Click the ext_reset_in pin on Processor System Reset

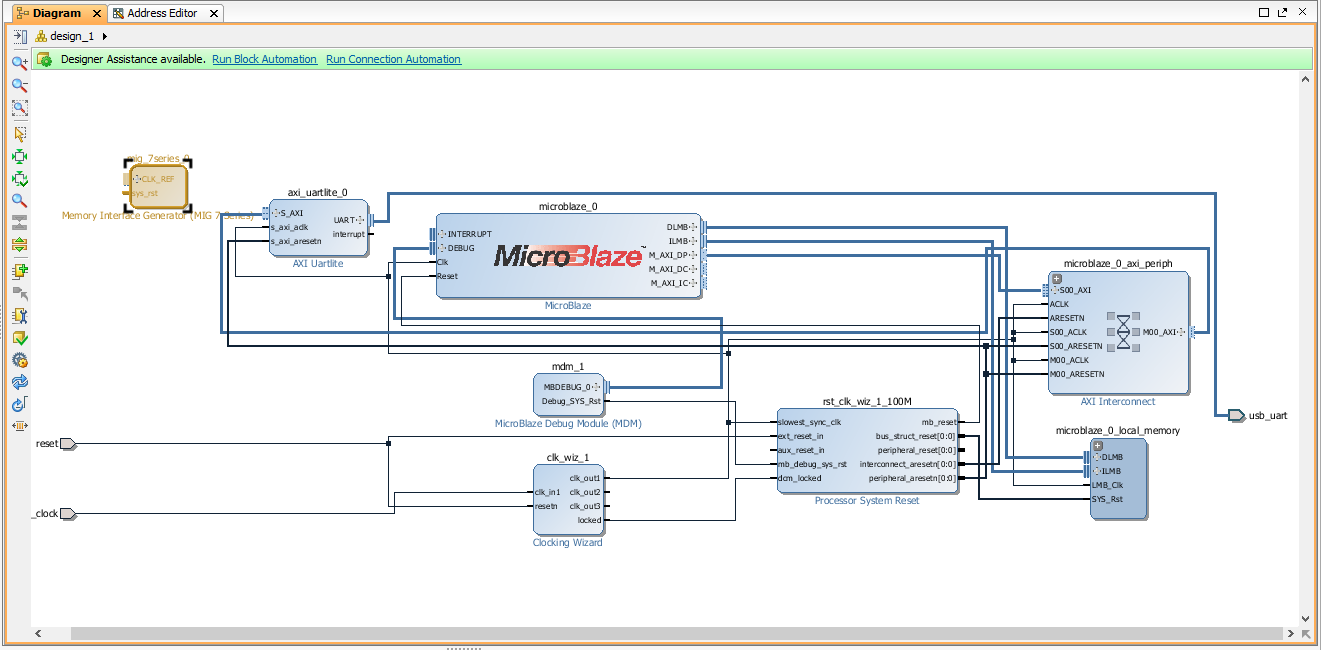coord(800,436)
